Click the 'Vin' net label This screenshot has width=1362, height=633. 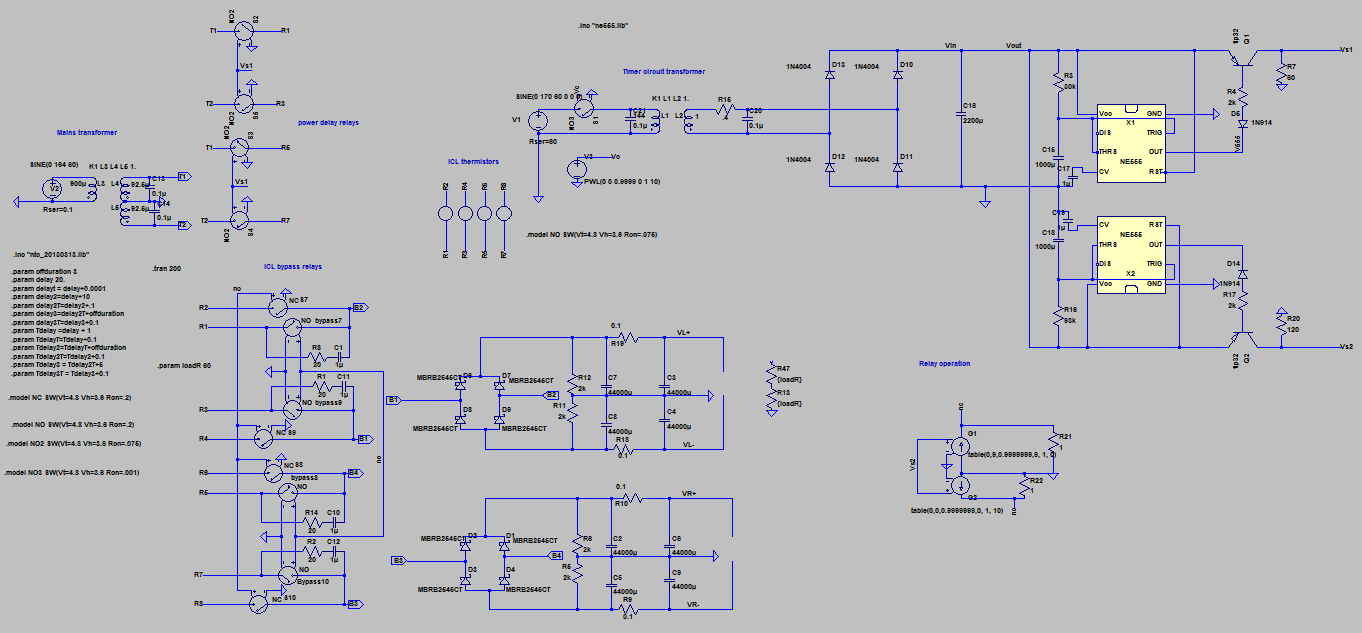(951, 46)
